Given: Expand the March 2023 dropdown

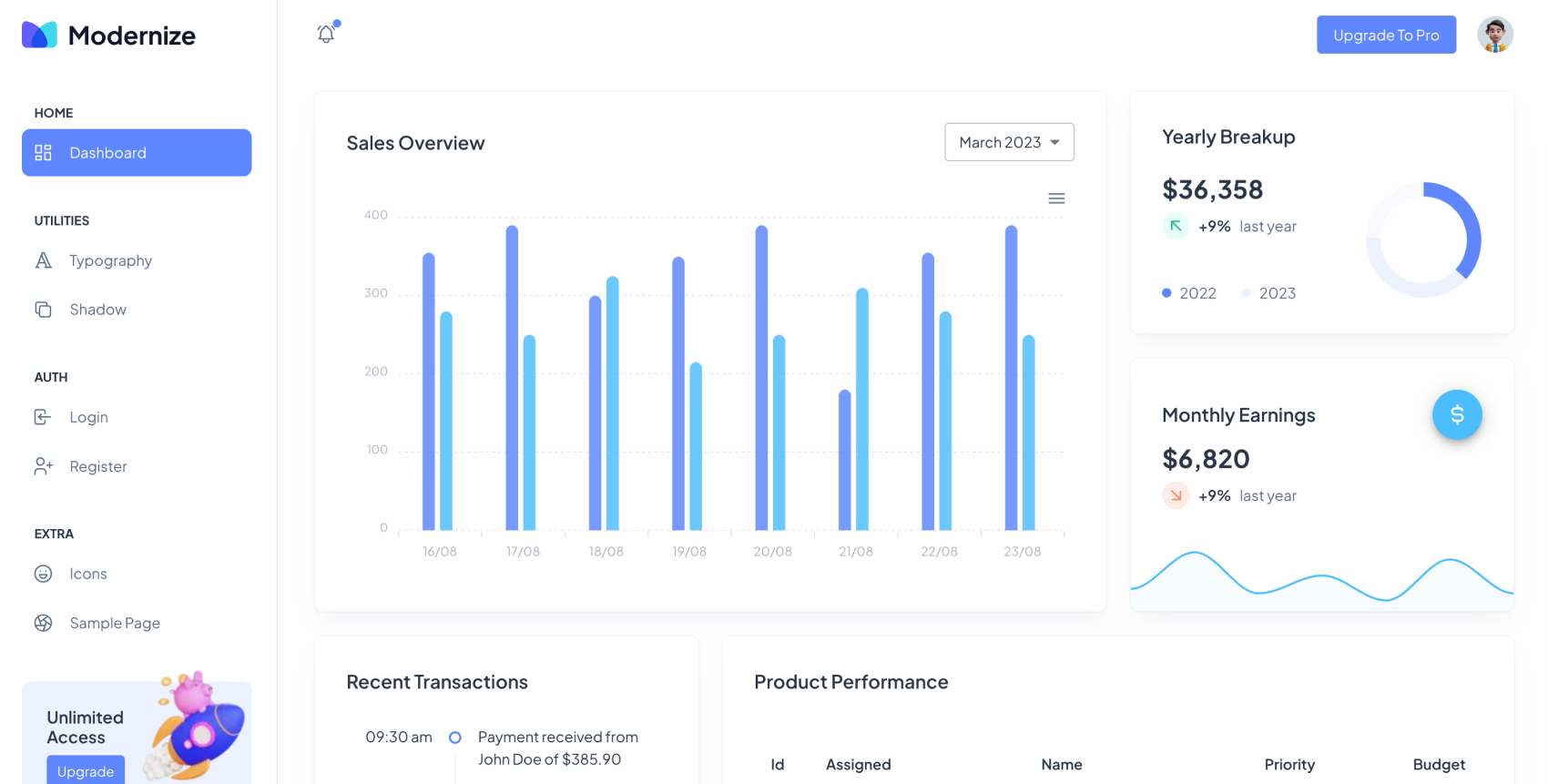Looking at the screenshot, I should (1009, 142).
